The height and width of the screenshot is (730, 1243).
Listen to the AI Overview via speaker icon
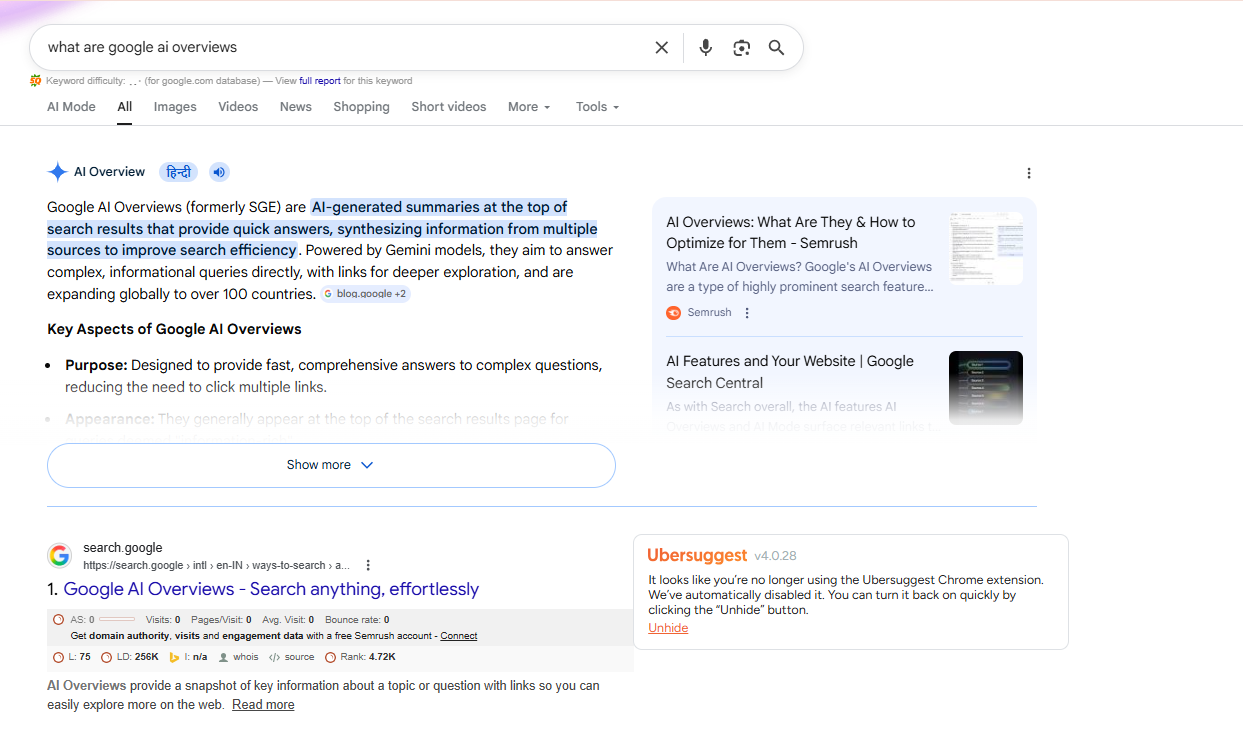(219, 171)
